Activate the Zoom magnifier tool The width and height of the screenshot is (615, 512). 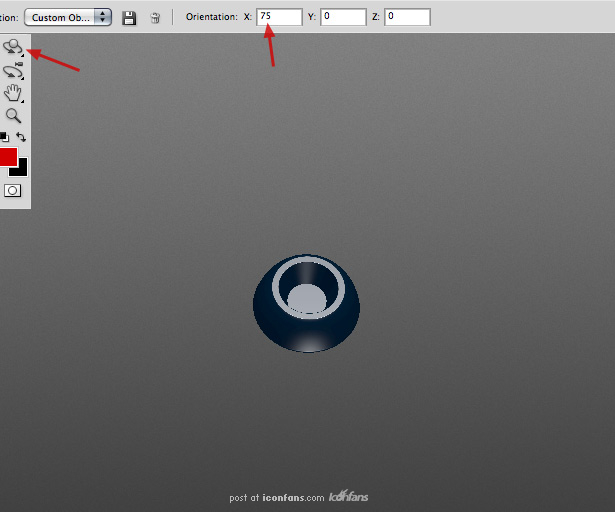[x=13, y=116]
